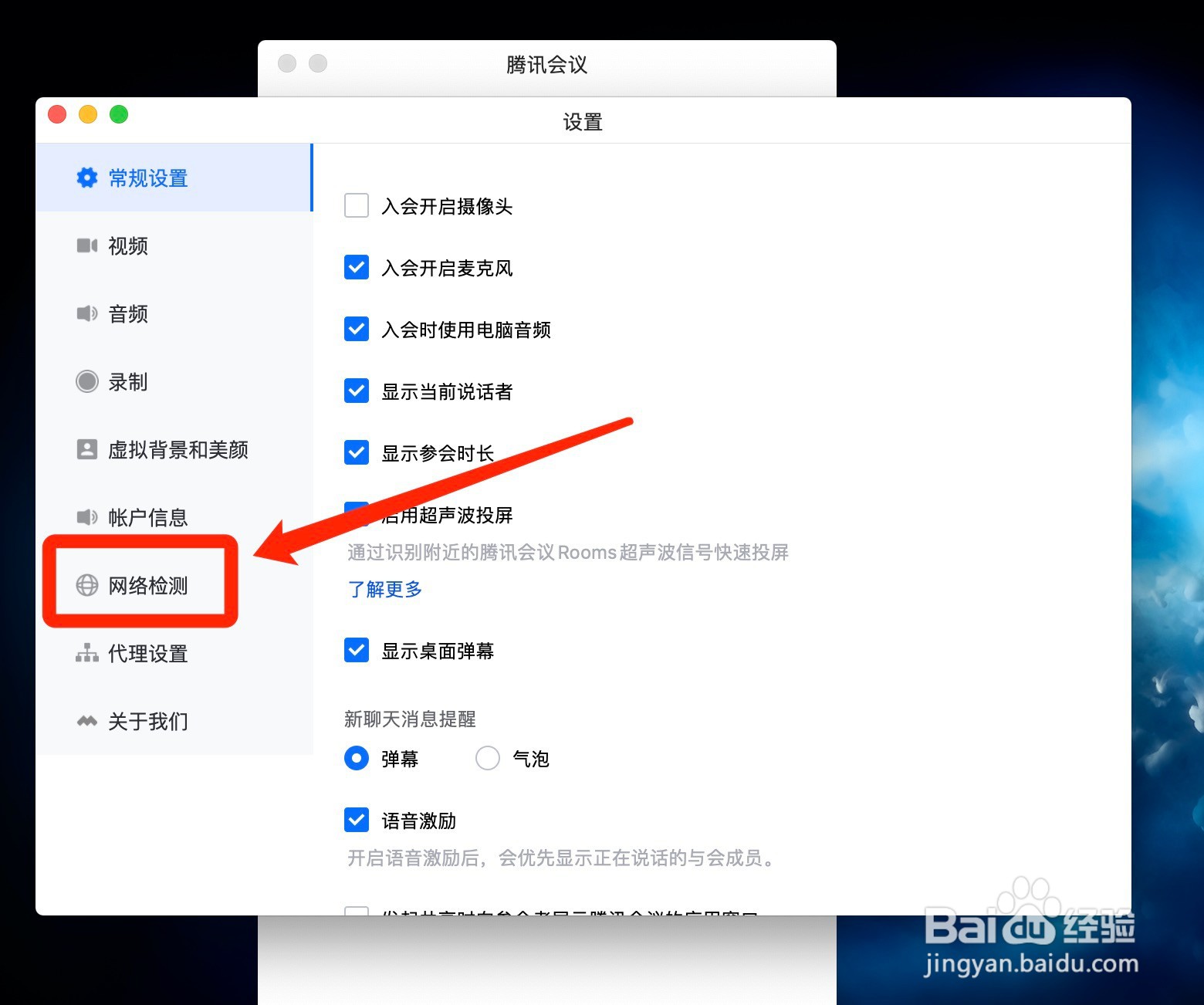Toggle 入会时使用电脑音频 checkbox
The width and height of the screenshot is (1204, 1005).
(x=357, y=330)
